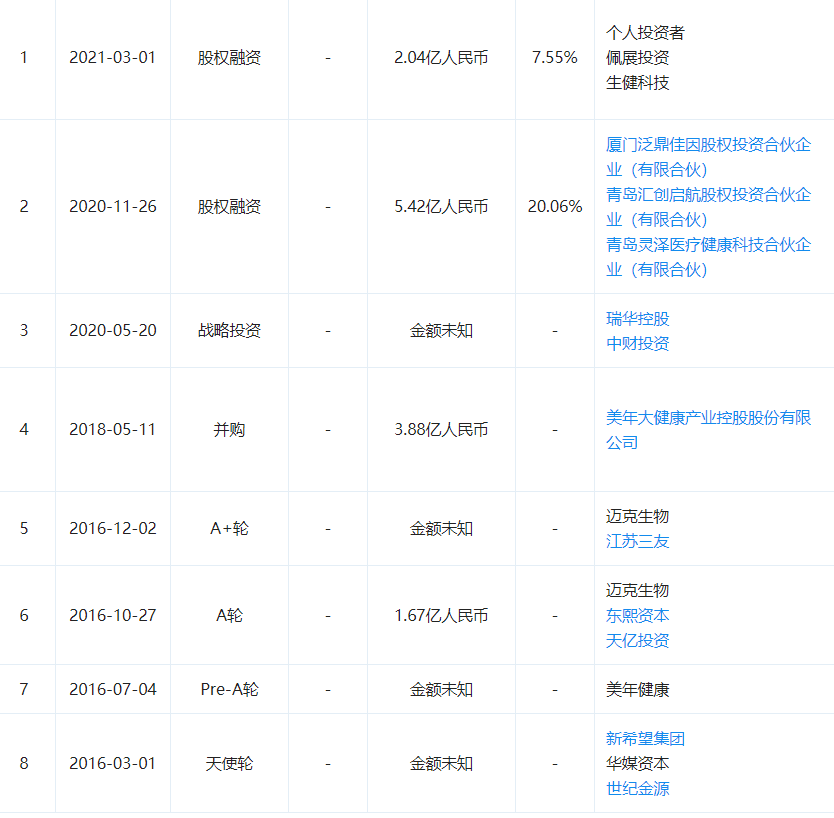Select the 2021-03-01 date cell
Viewport: 834px width, 818px height.
[112, 58]
